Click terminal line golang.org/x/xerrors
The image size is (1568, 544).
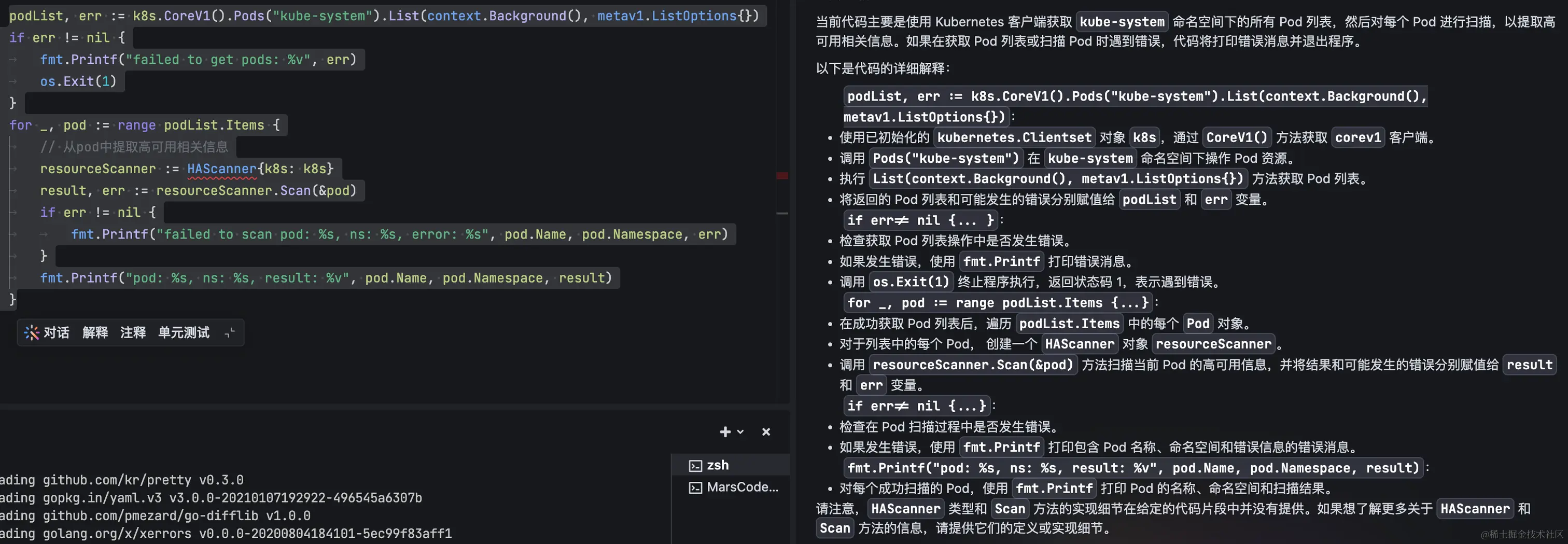[226, 534]
